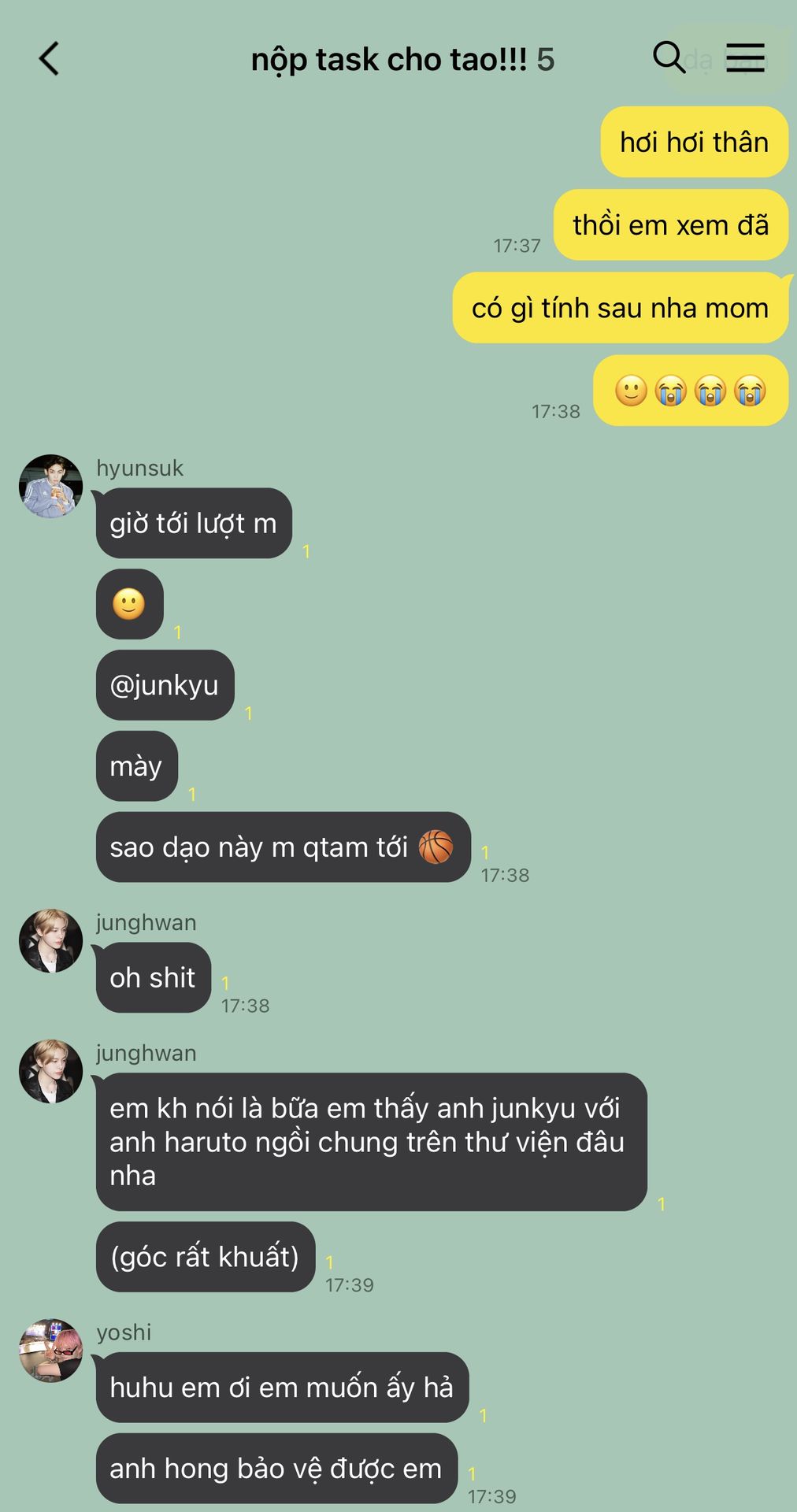This screenshot has height=1512, width=797.
Task: Tap the 'oh shit' message bubble
Action: 154,977
